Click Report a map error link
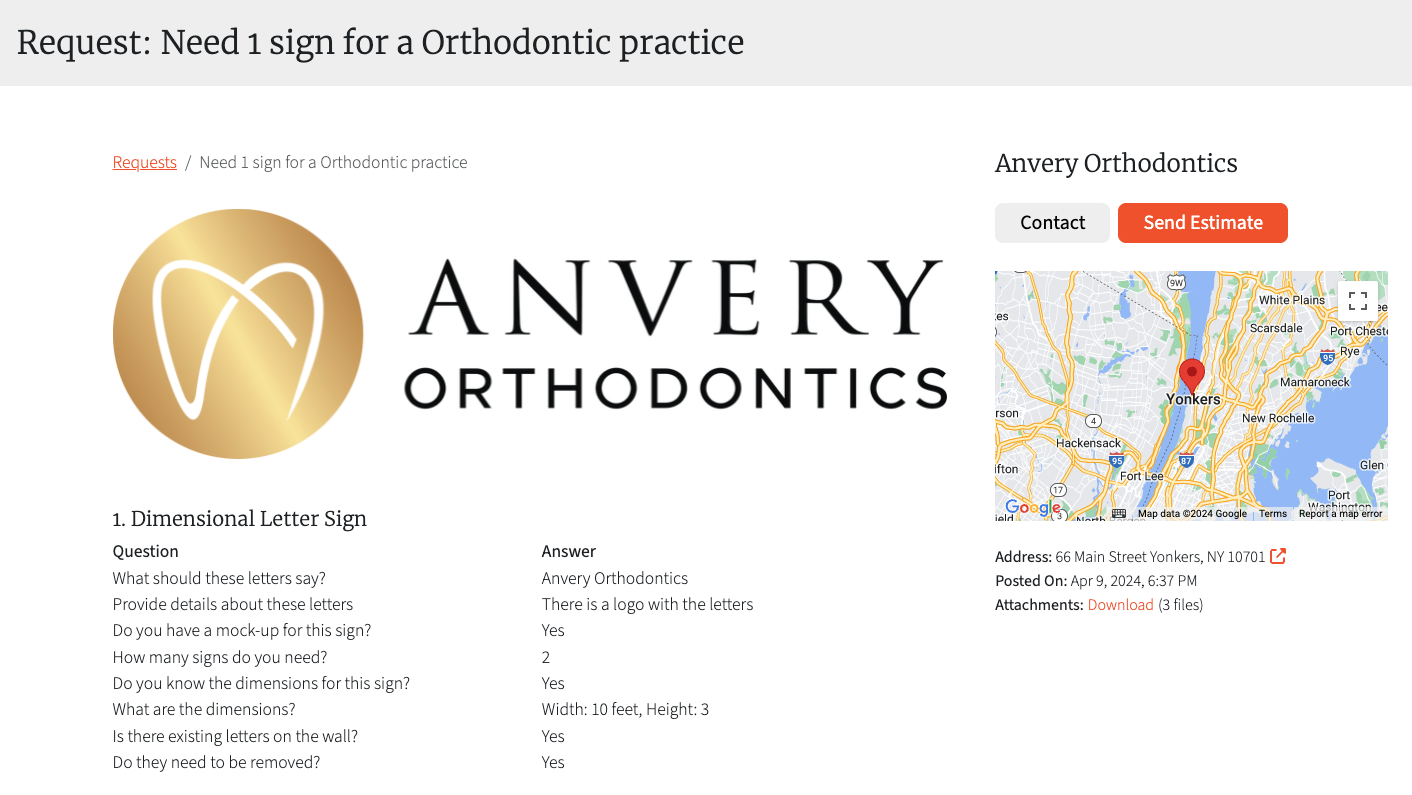The image size is (1412, 795). pos(1340,514)
